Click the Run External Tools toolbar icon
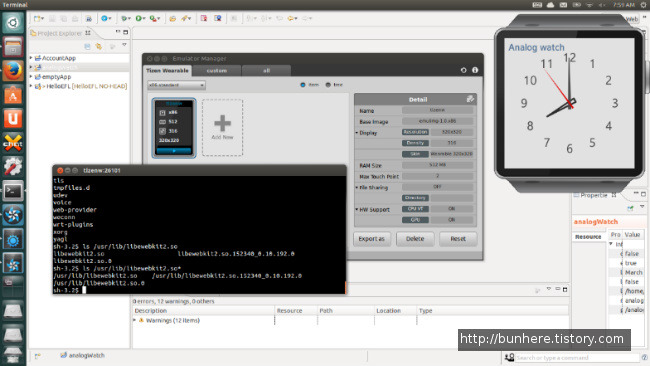Viewport: 650px width, 366px height. pos(154,19)
